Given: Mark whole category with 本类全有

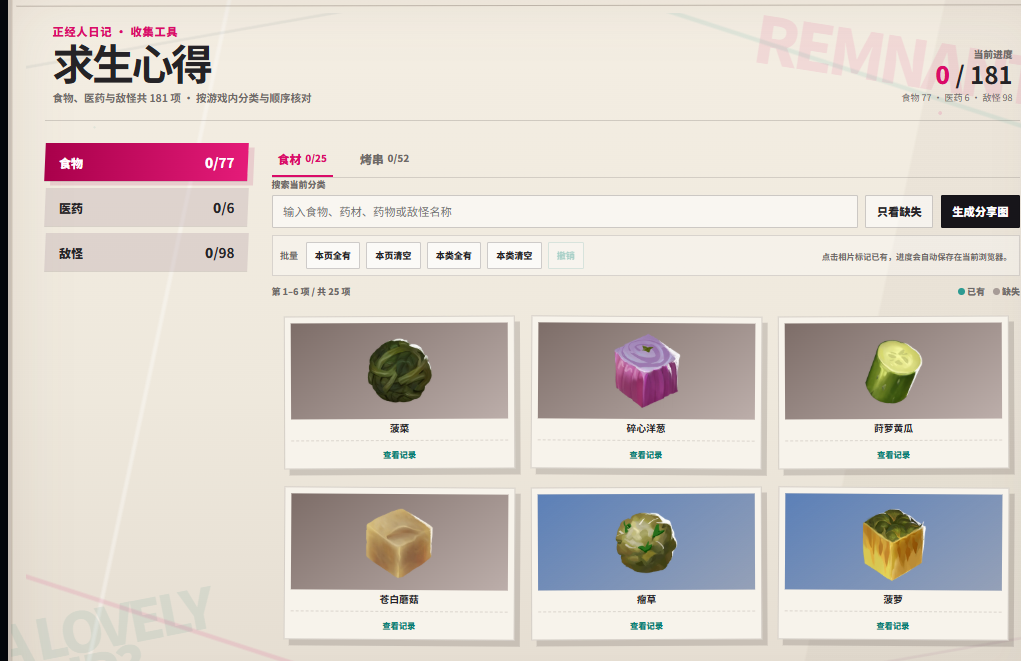Looking at the screenshot, I should pyautogui.click(x=453, y=256).
